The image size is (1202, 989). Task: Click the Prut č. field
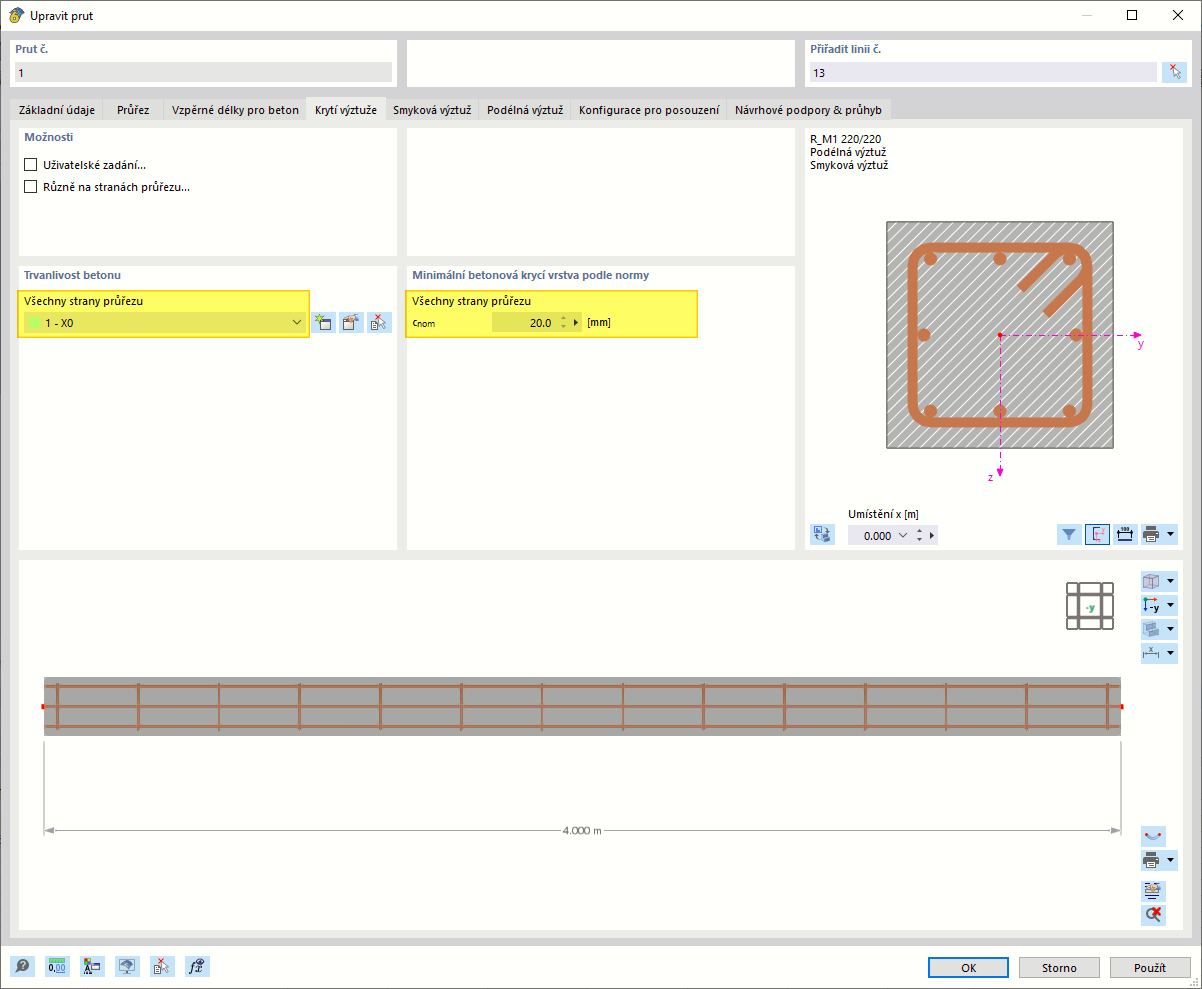coord(204,72)
